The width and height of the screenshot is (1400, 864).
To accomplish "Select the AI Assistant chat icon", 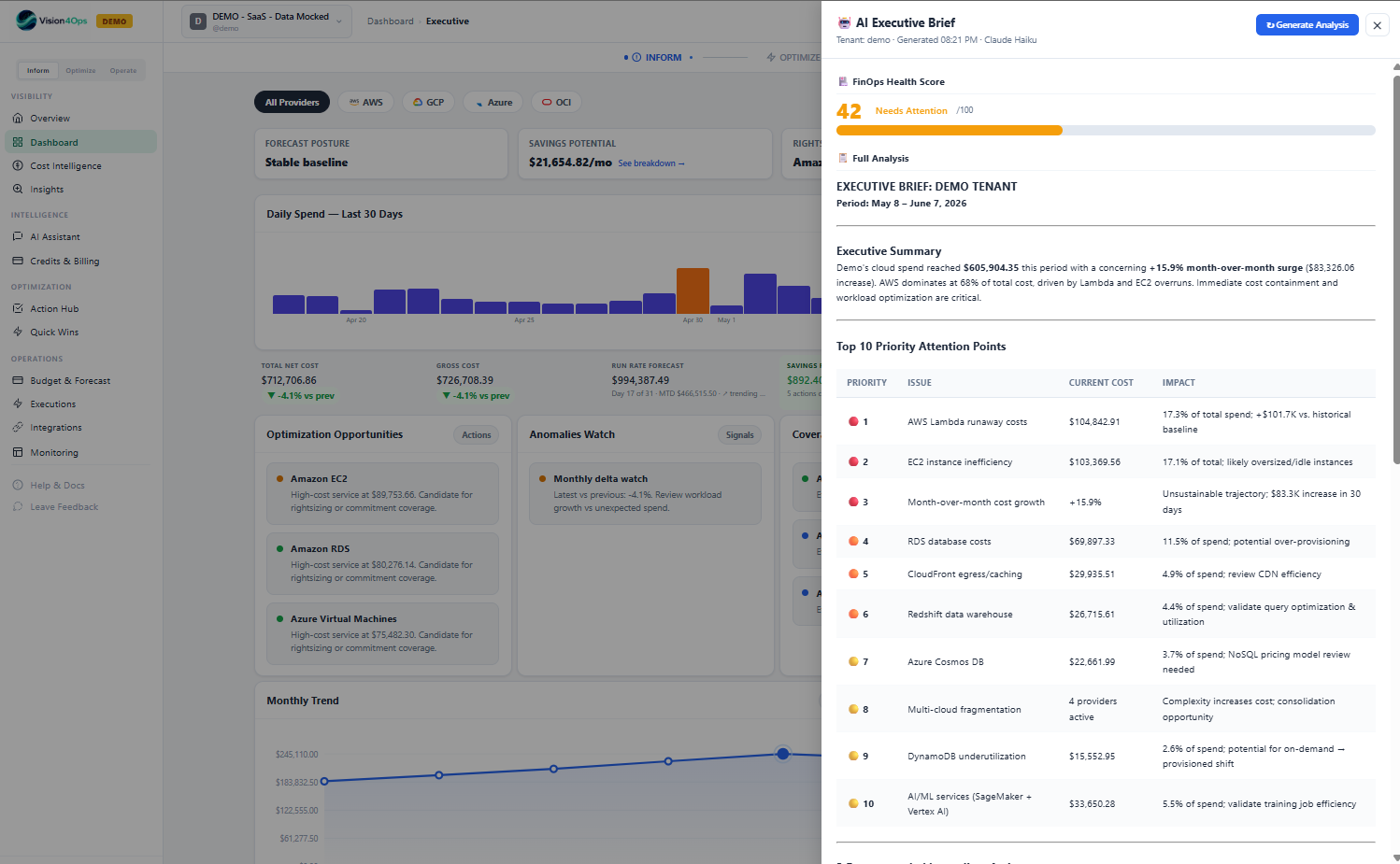I will click(x=18, y=237).
